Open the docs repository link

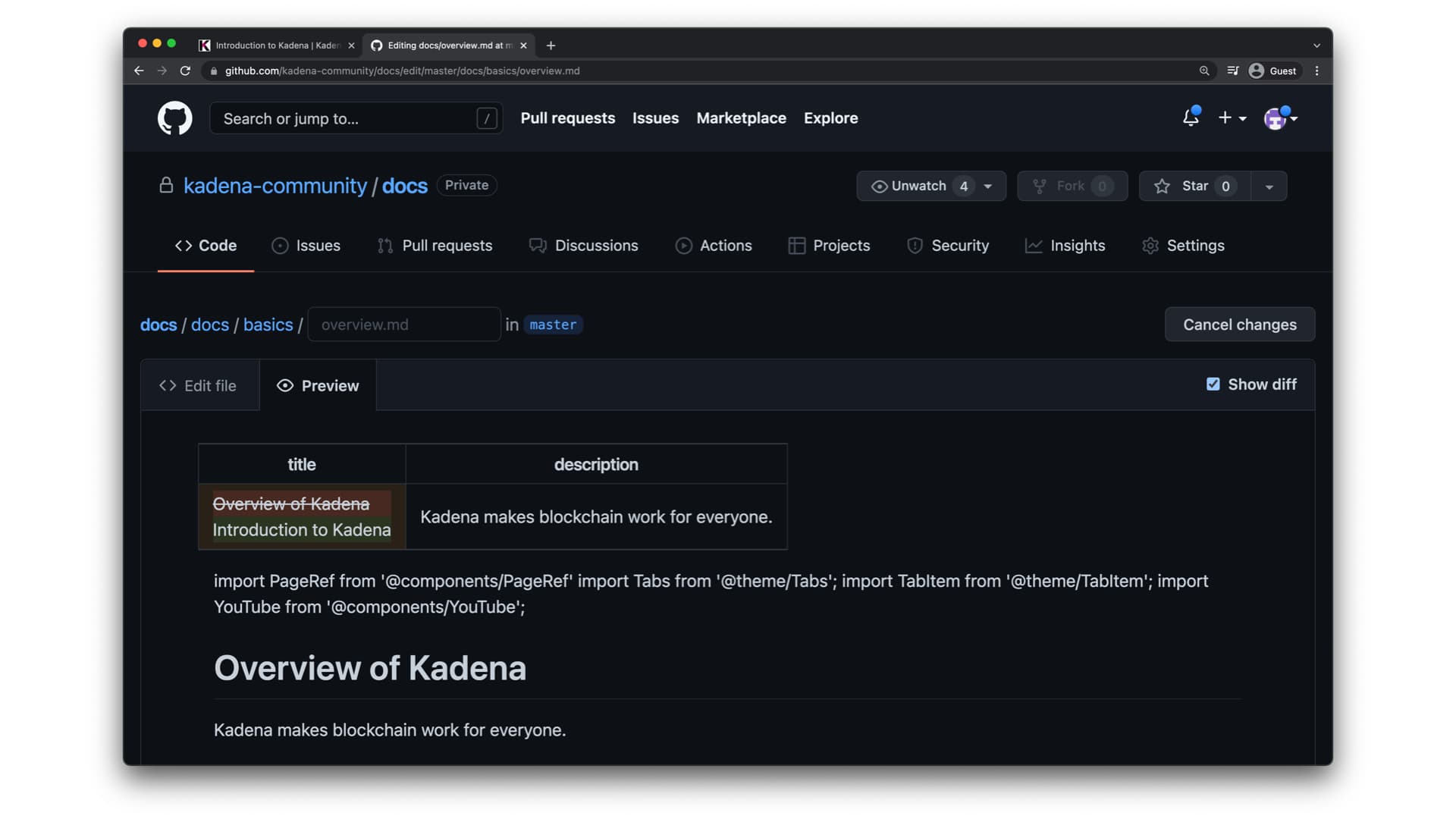coord(404,186)
